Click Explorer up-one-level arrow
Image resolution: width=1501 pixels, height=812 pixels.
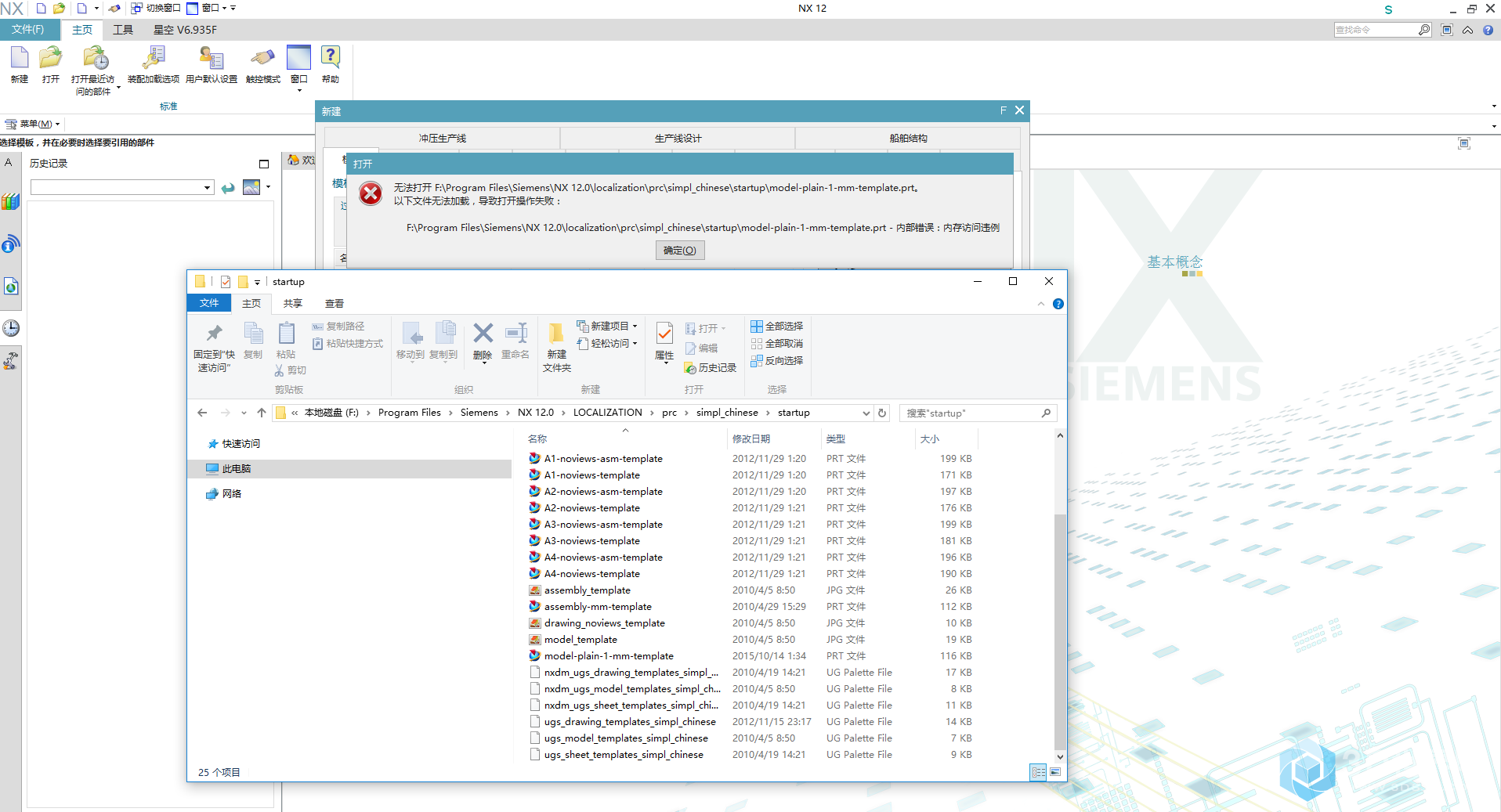tap(262, 413)
